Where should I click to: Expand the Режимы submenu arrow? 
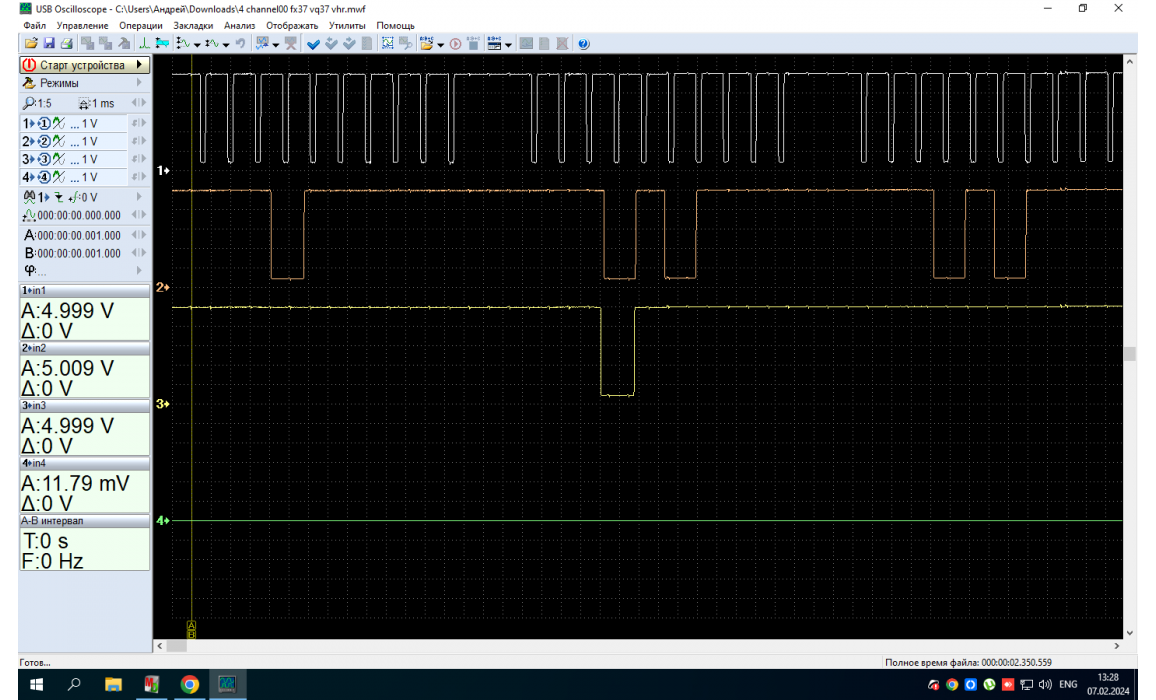(x=139, y=83)
